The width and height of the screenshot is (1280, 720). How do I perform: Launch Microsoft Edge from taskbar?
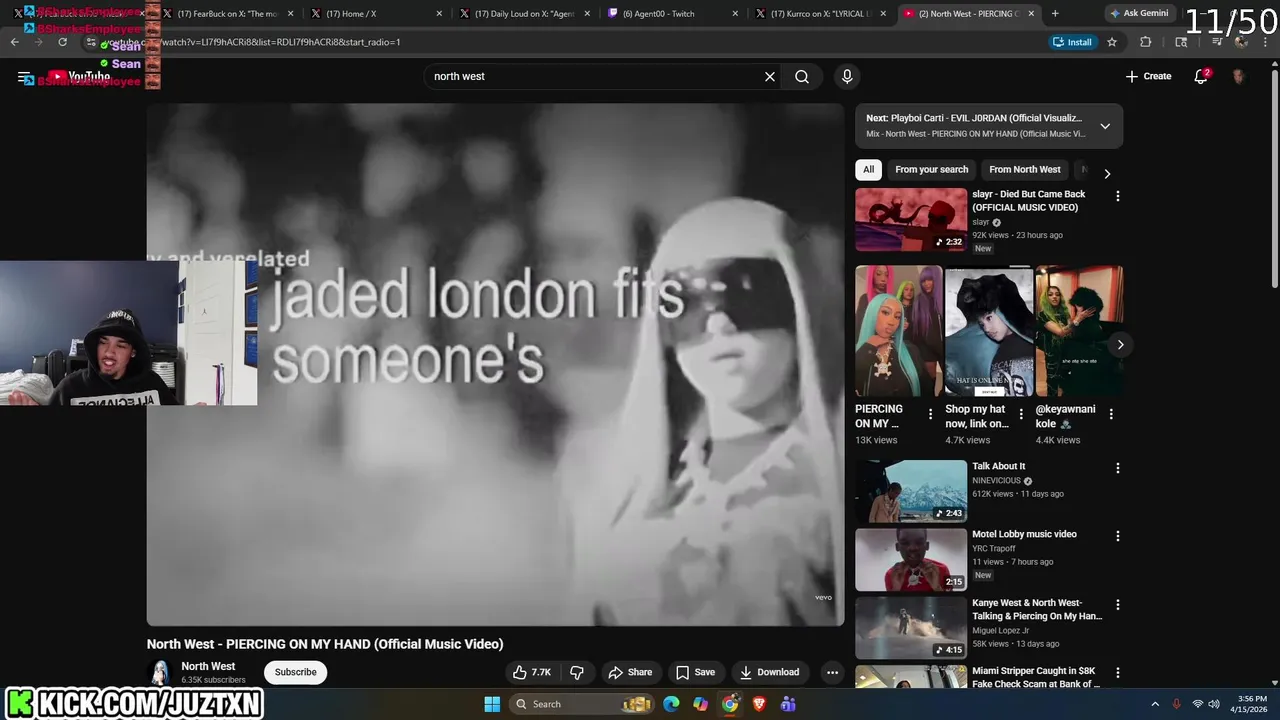(671, 704)
